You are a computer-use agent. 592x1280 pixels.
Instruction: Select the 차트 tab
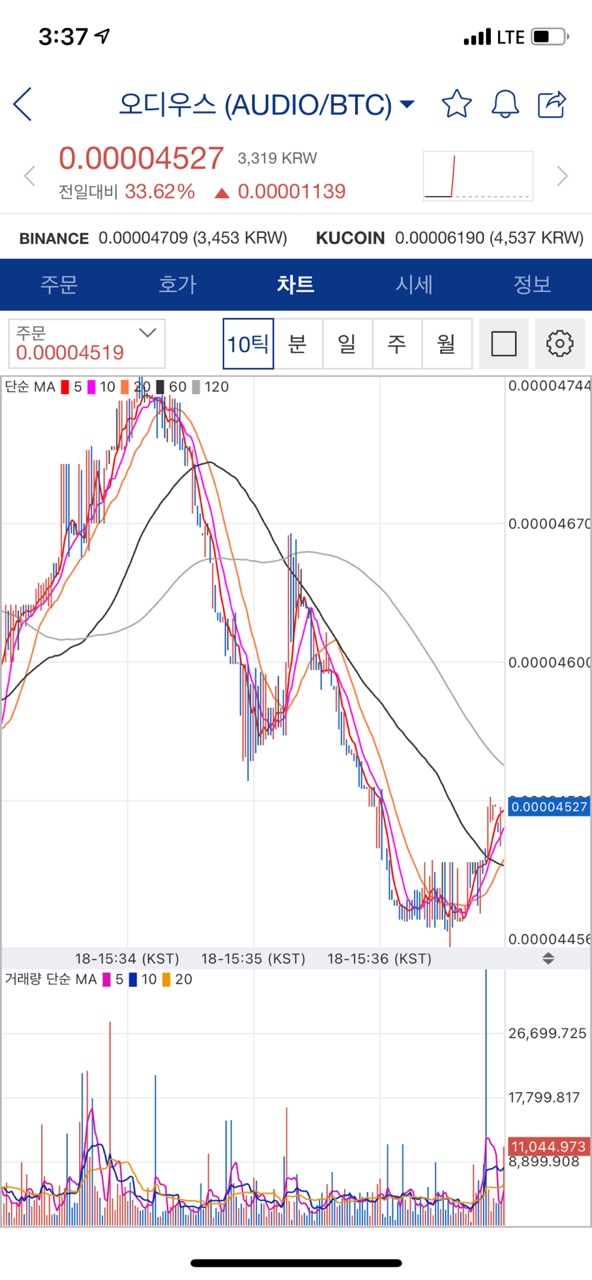point(296,284)
